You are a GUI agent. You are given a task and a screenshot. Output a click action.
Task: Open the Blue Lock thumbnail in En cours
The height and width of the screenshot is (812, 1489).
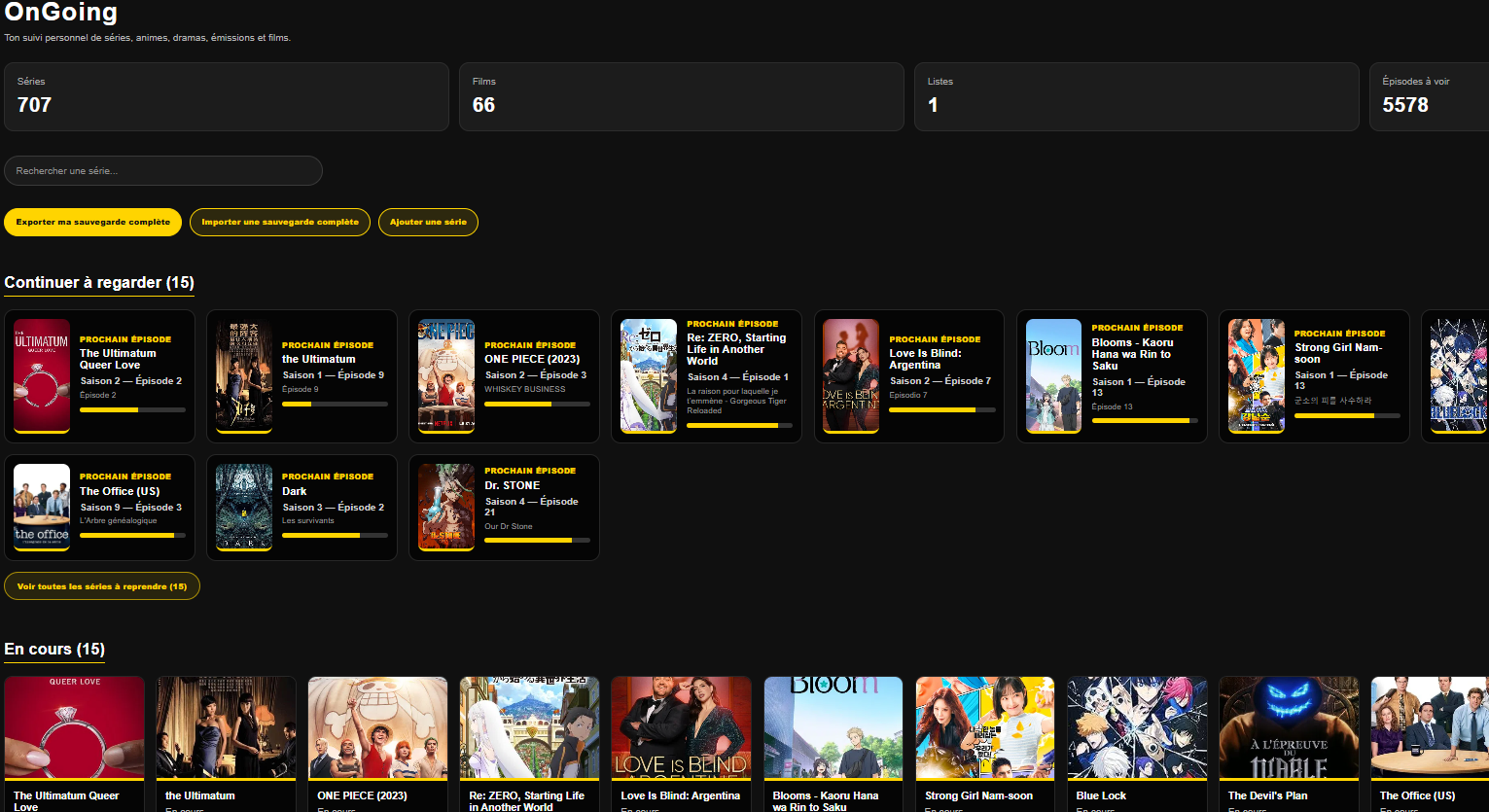click(x=1137, y=727)
